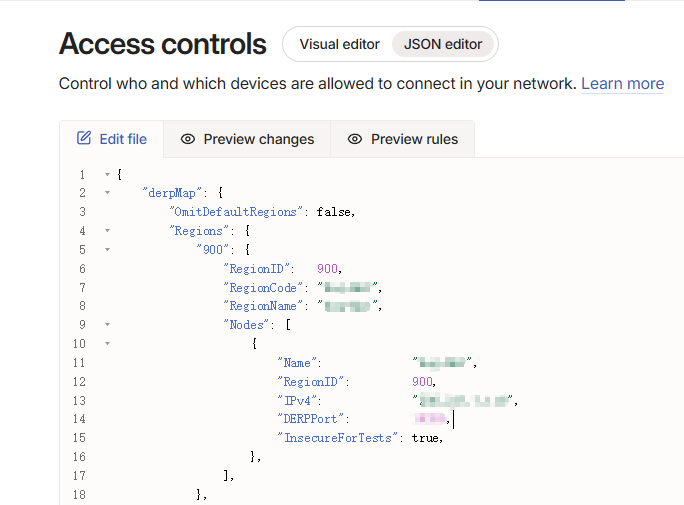The image size is (684, 505).
Task: Click line number 18 in the gutter
Action: [79, 495]
